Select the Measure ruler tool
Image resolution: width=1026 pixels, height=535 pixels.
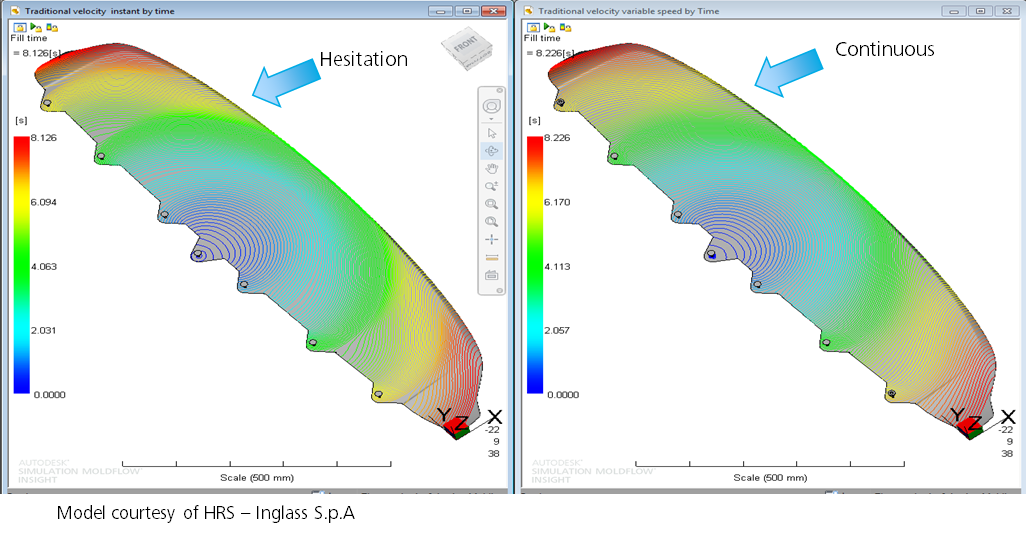pyautogui.click(x=491, y=257)
